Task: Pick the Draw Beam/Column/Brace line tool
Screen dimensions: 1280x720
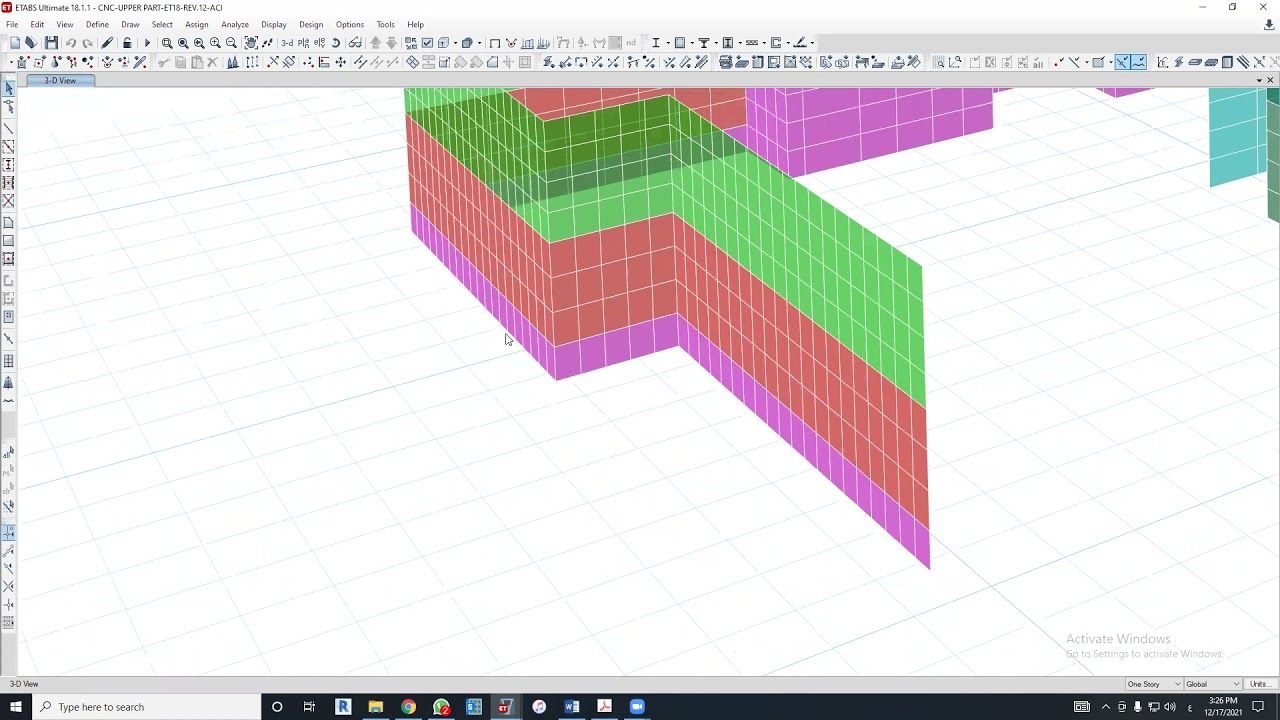Action: (x=9, y=128)
